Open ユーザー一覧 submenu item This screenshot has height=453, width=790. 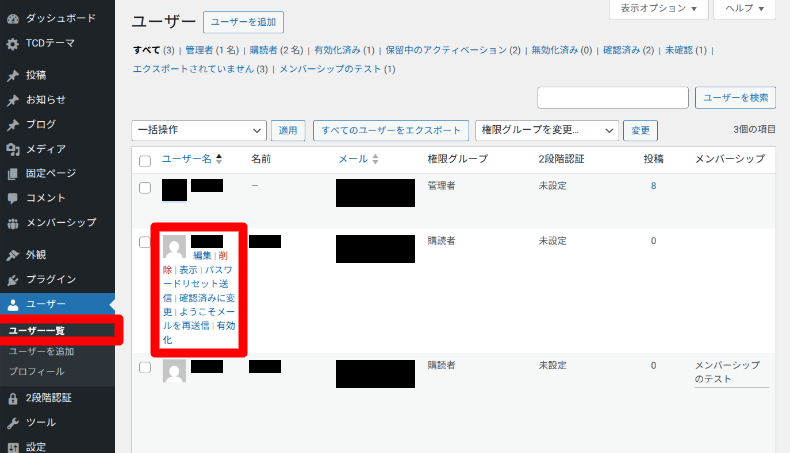(x=37, y=331)
